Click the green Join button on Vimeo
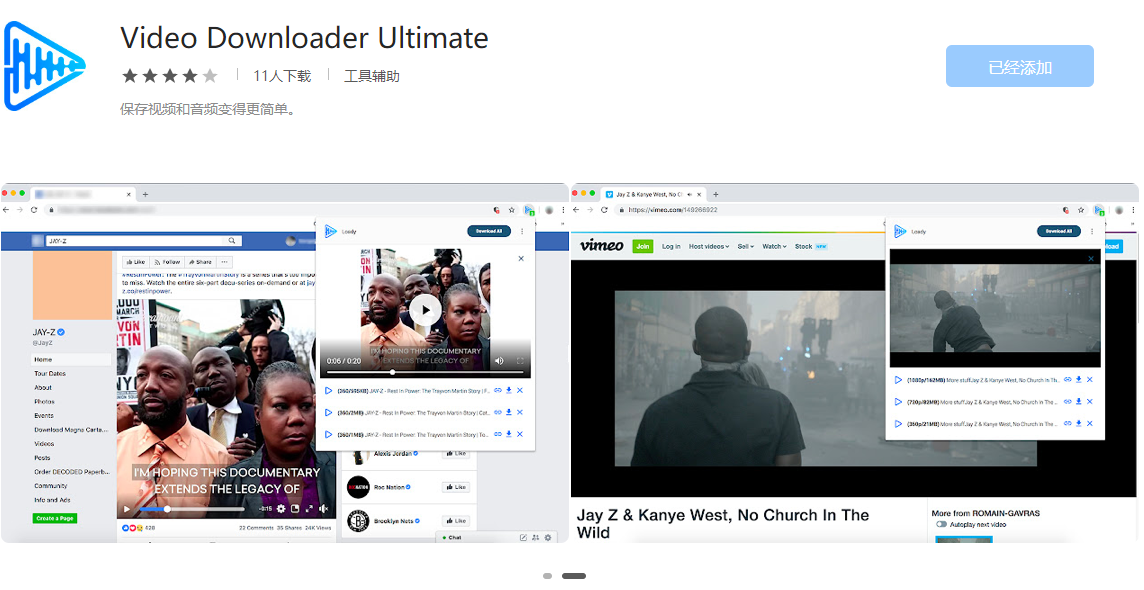The image size is (1144, 590). click(643, 247)
